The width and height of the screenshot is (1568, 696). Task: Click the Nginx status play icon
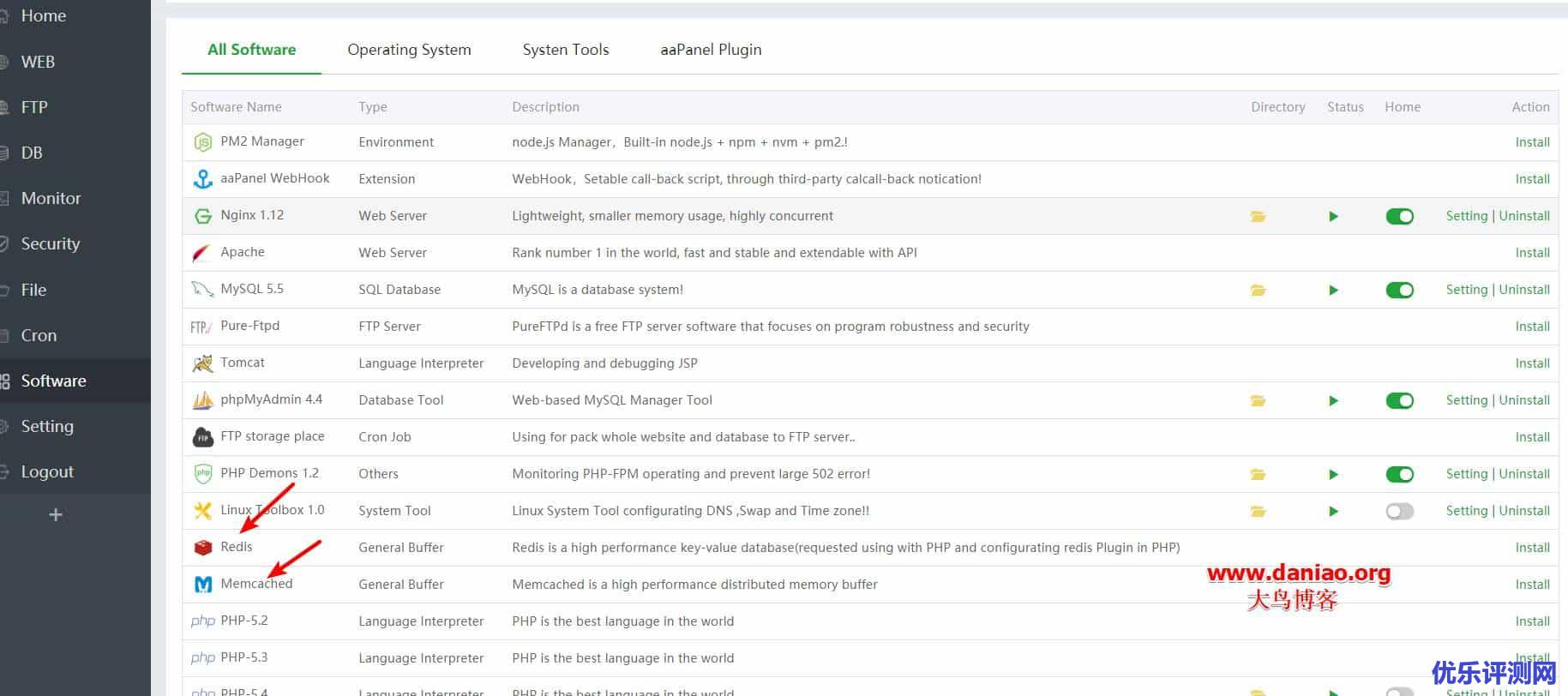click(x=1333, y=217)
